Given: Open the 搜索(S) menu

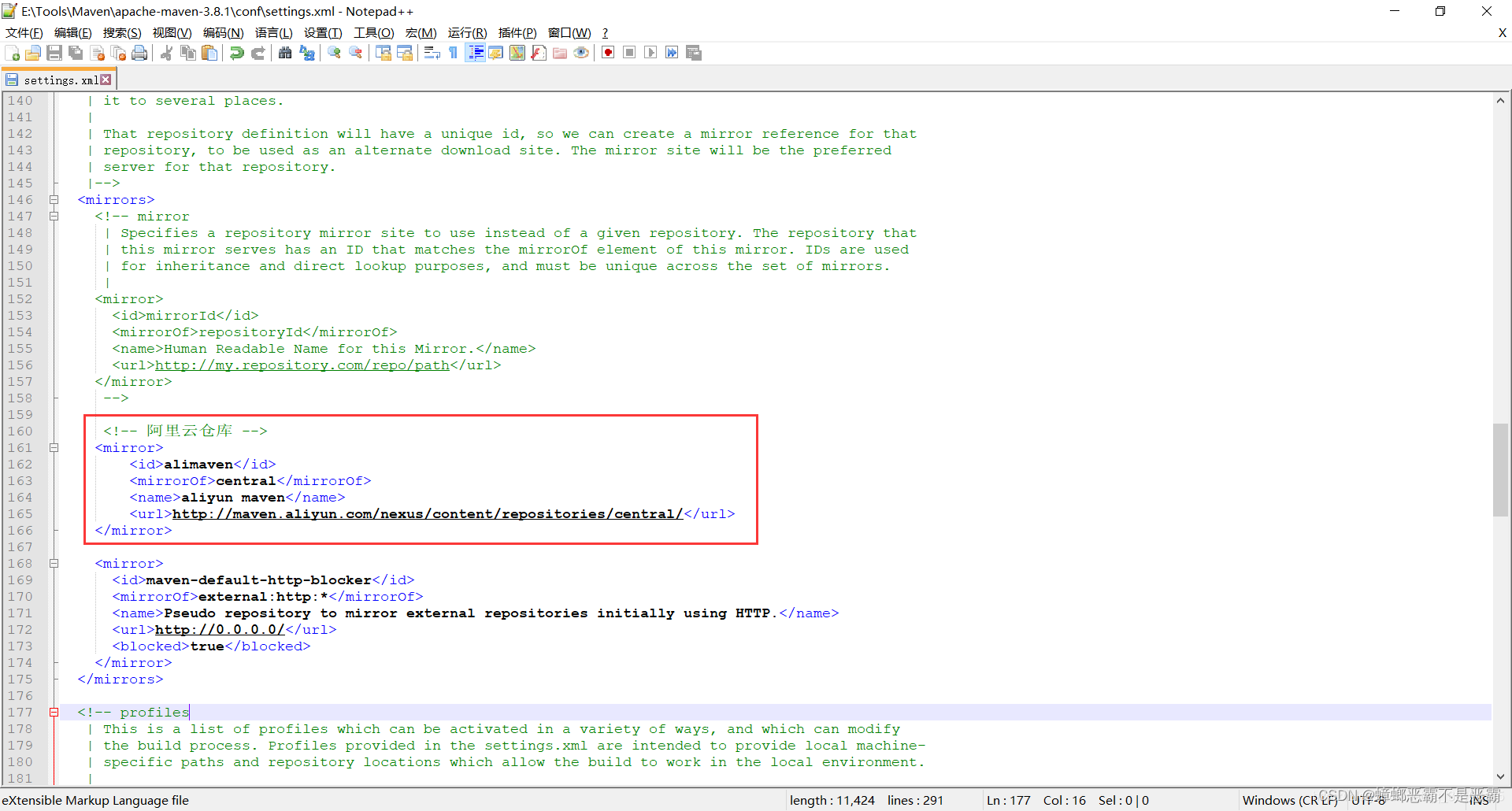Looking at the screenshot, I should coord(122,32).
